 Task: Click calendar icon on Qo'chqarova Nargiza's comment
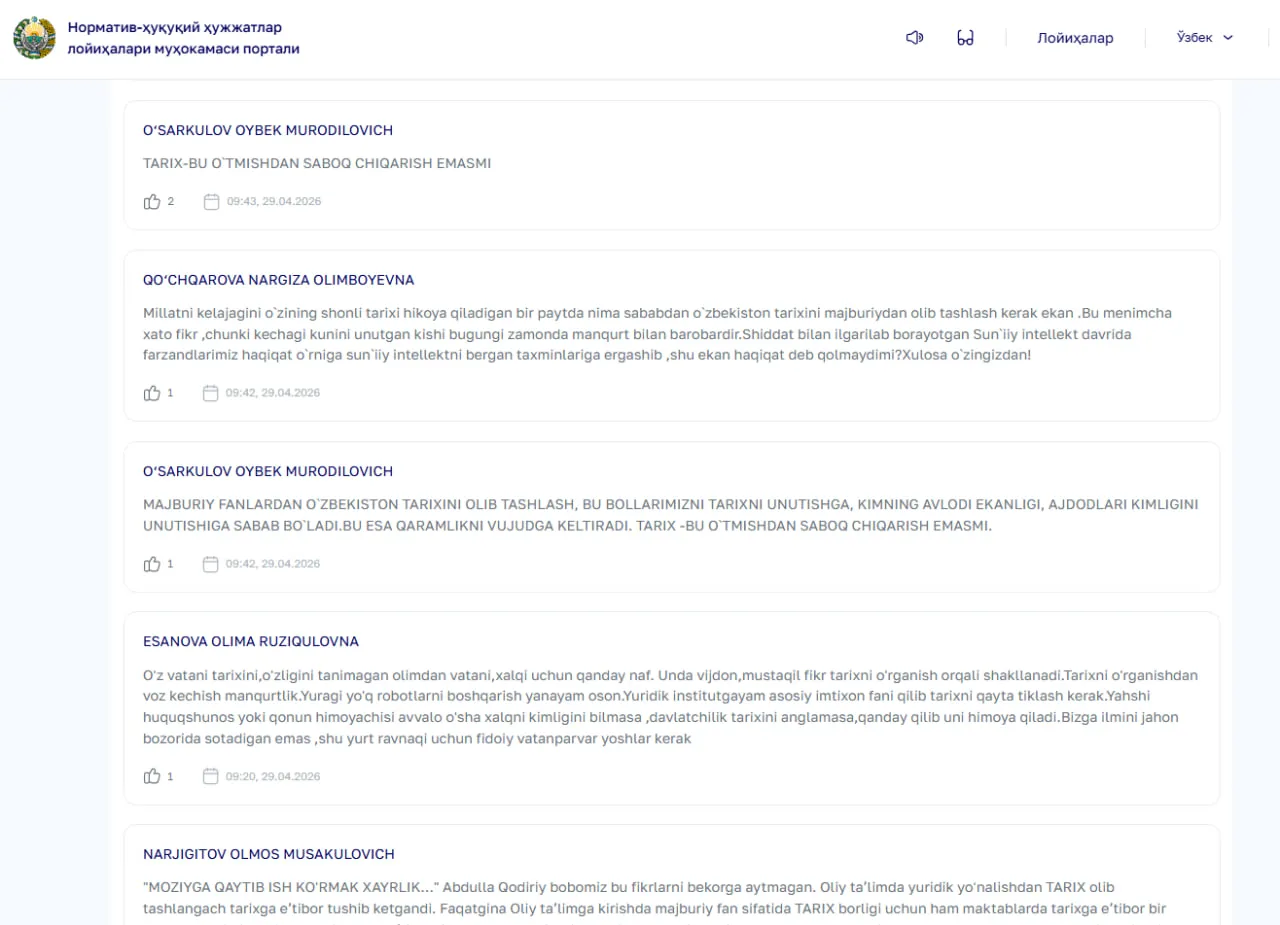click(210, 393)
